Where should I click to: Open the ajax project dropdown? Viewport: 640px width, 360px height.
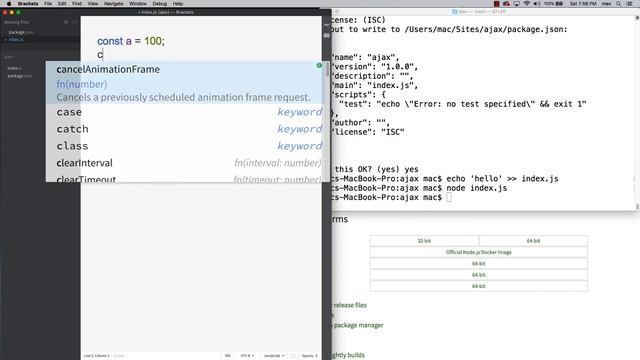9,57
